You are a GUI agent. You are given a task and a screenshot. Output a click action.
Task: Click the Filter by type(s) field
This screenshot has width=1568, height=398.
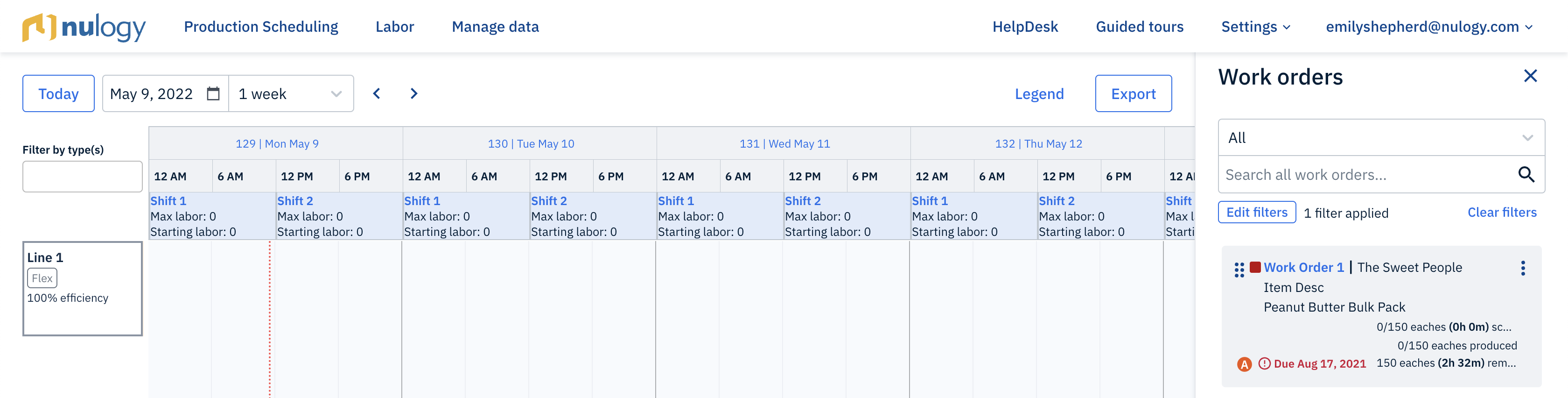click(83, 176)
